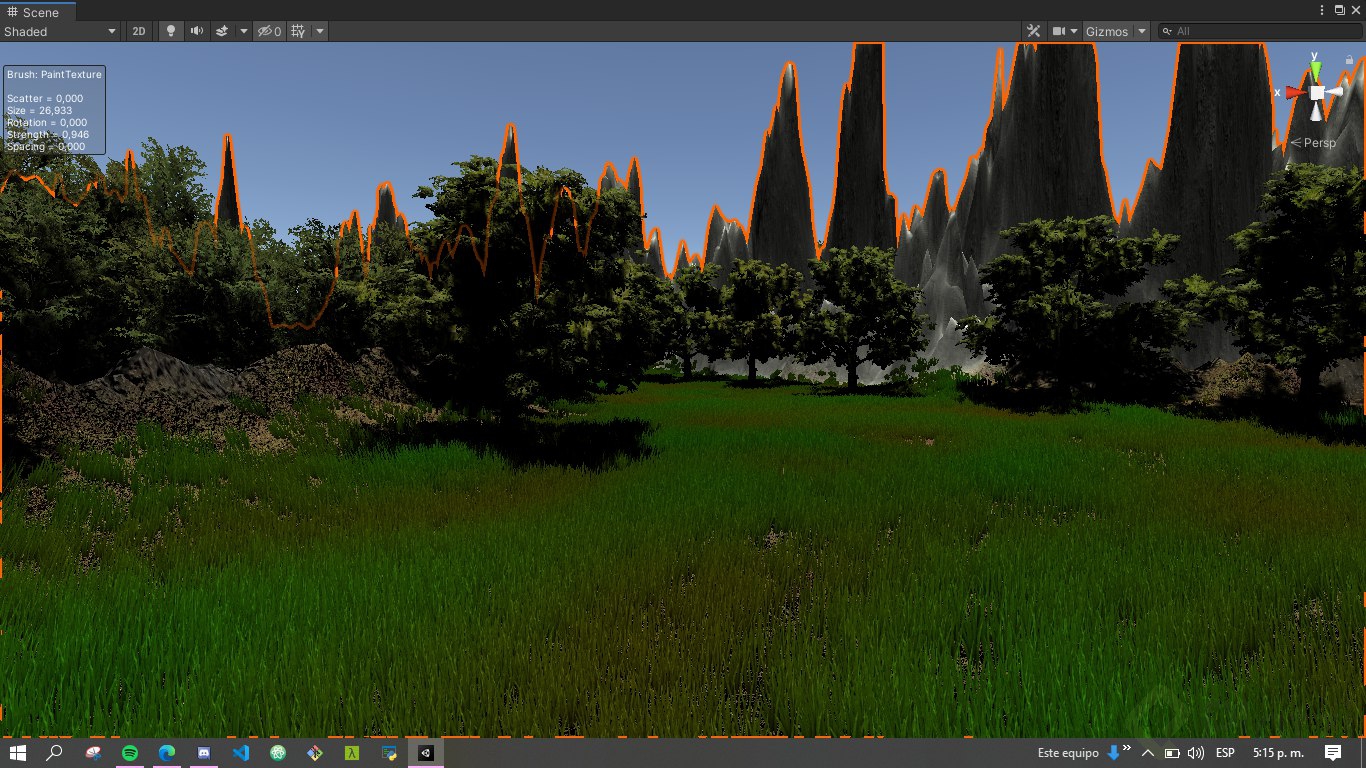Open the clock showing 5:15 p. m.
The image size is (1366, 768).
pyautogui.click(x=1278, y=753)
